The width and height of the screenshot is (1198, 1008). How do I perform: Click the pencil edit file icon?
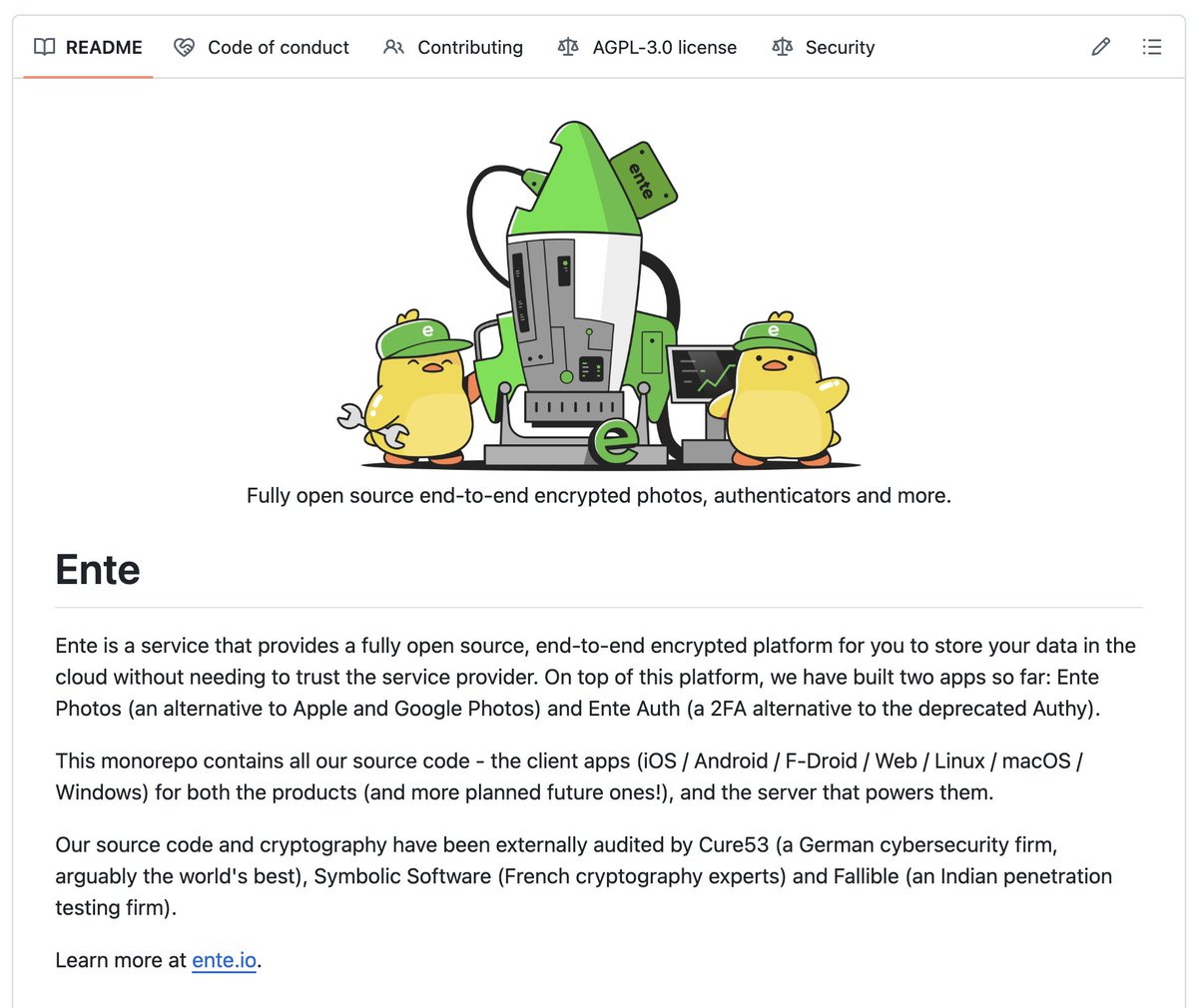click(x=1101, y=47)
